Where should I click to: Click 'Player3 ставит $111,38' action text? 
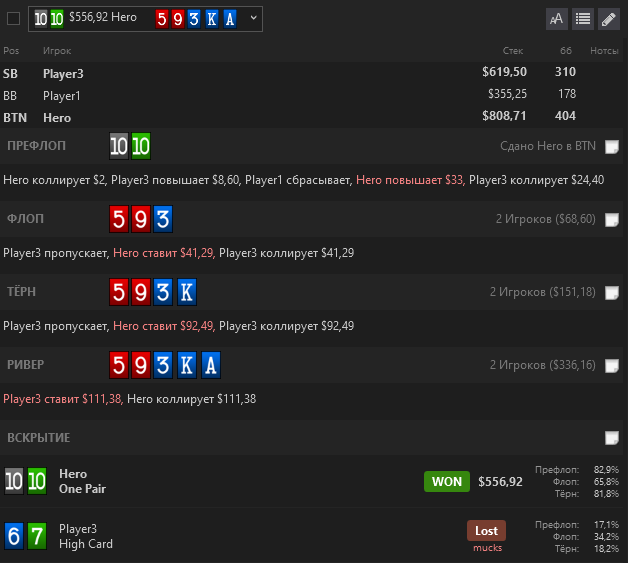pos(62,399)
